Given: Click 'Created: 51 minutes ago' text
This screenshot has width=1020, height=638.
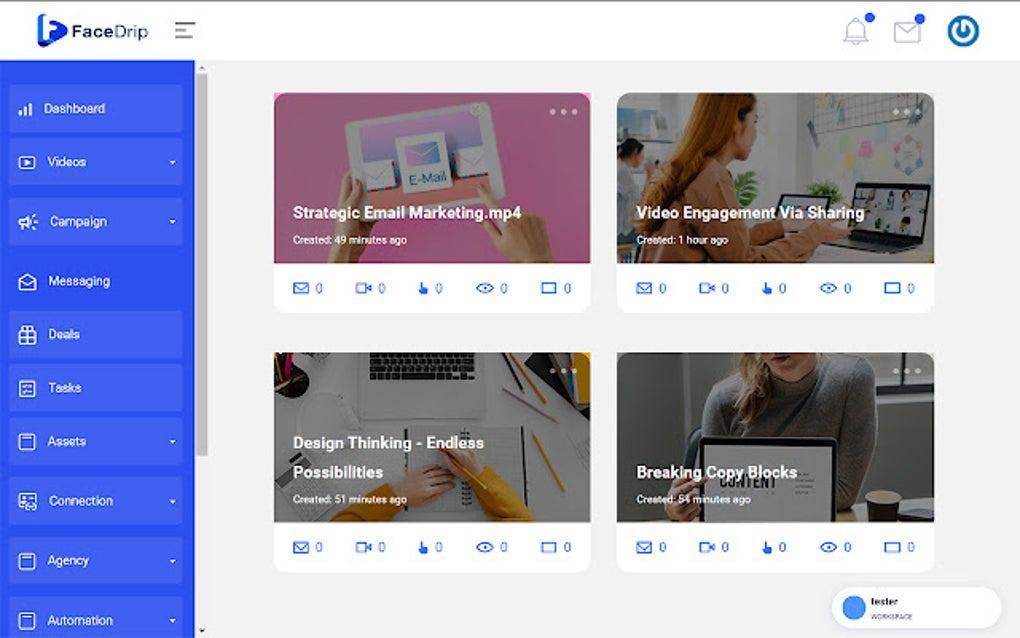Looking at the screenshot, I should (x=350, y=499).
